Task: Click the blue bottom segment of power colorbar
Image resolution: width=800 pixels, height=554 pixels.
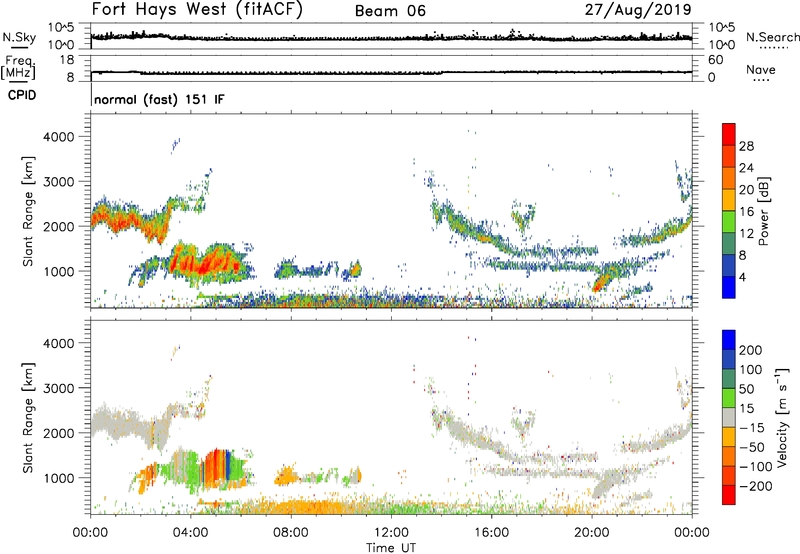Action: [729, 287]
